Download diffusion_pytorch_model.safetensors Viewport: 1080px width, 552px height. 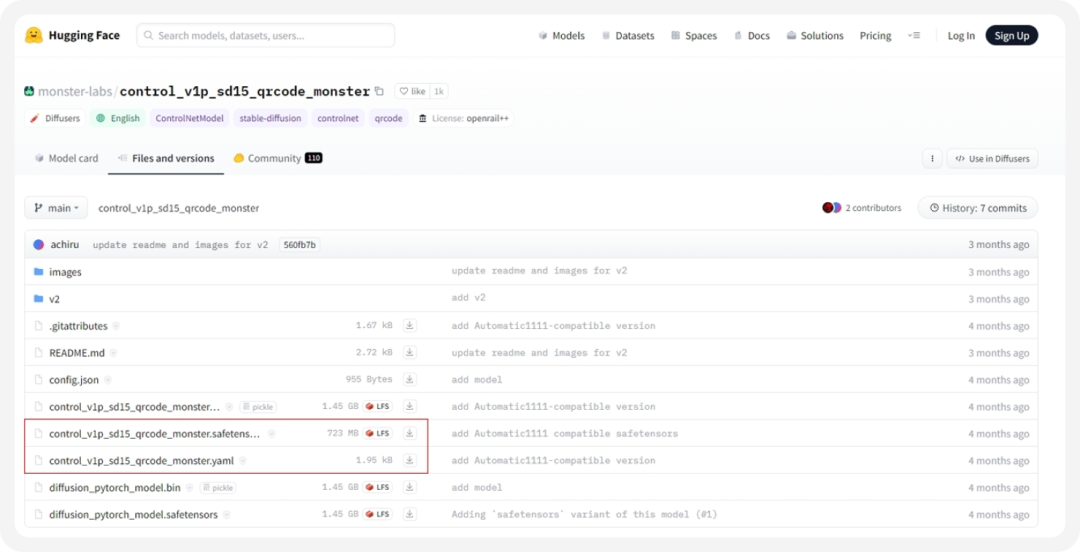410,514
